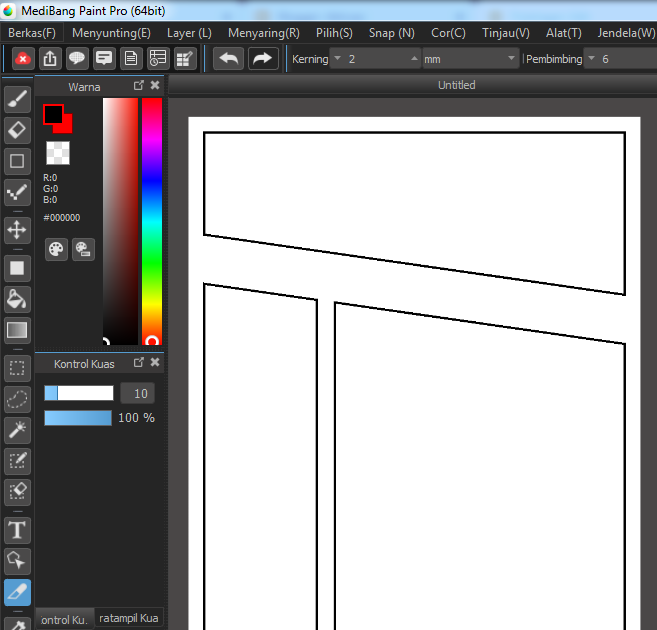Image resolution: width=657 pixels, height=630 pixels.
Task: Click the brush opacity slider
Action: (78, 418)
